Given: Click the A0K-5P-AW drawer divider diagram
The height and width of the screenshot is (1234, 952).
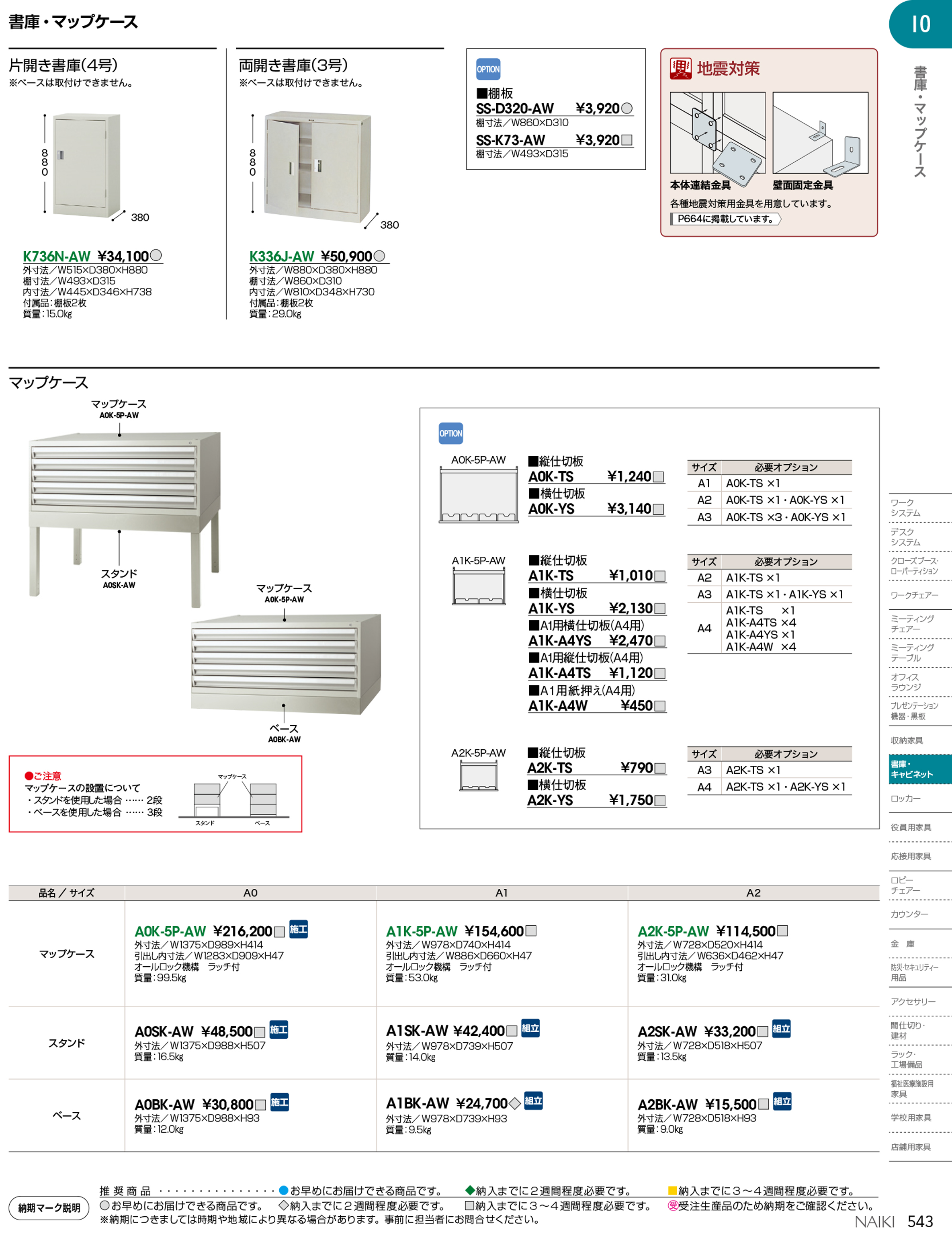Looking at the screenshot, I should tap(479, 495).
